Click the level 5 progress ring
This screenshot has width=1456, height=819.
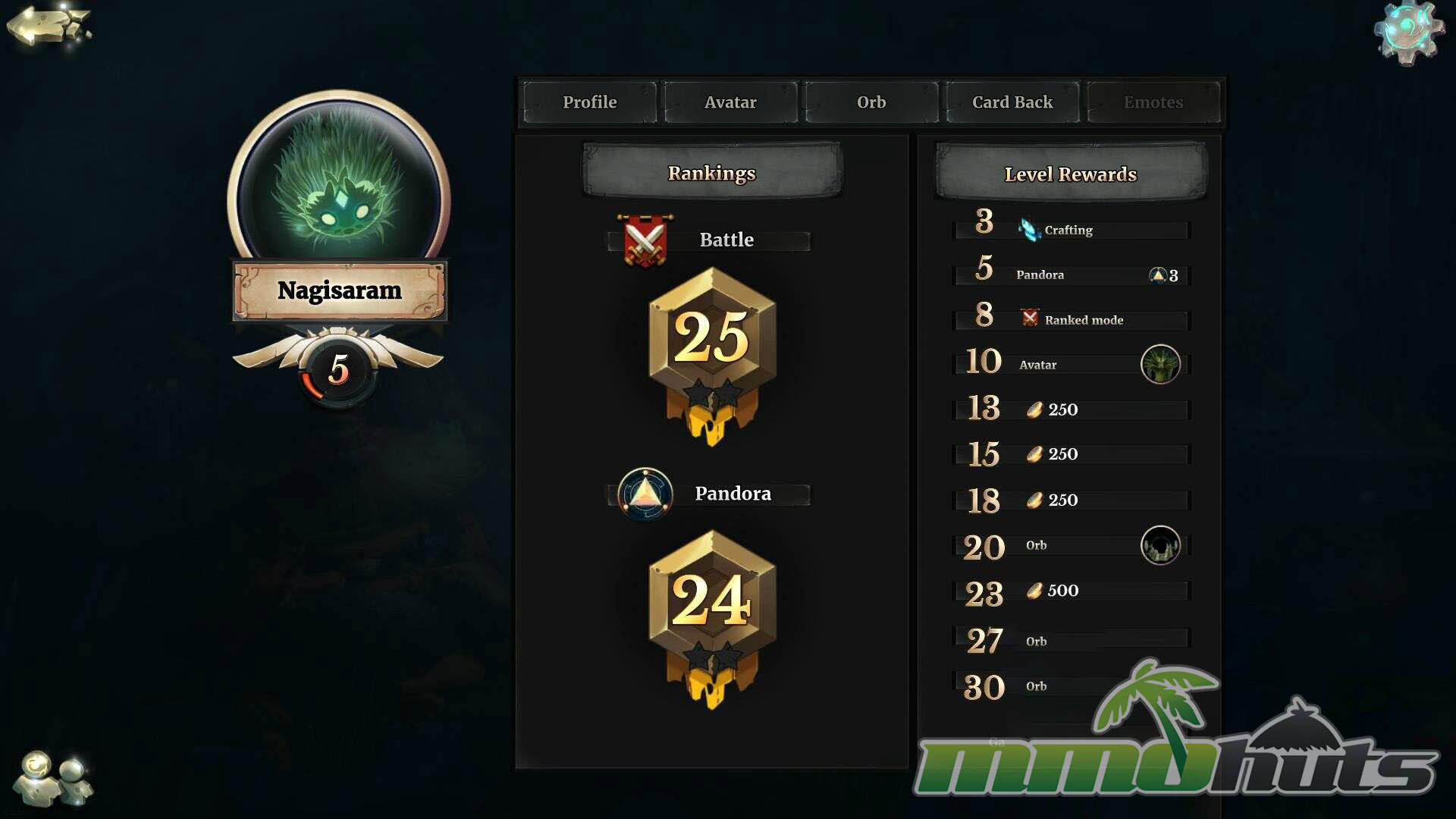click(x=338, y=369)
